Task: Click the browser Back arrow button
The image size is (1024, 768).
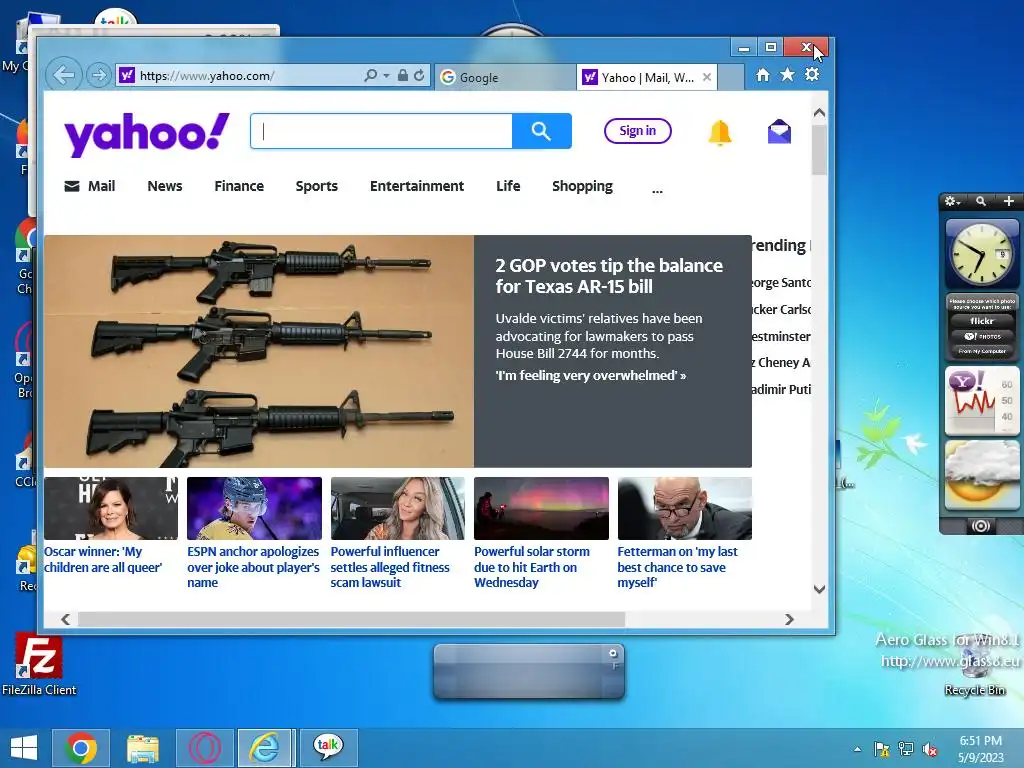Action: [63, 75]
